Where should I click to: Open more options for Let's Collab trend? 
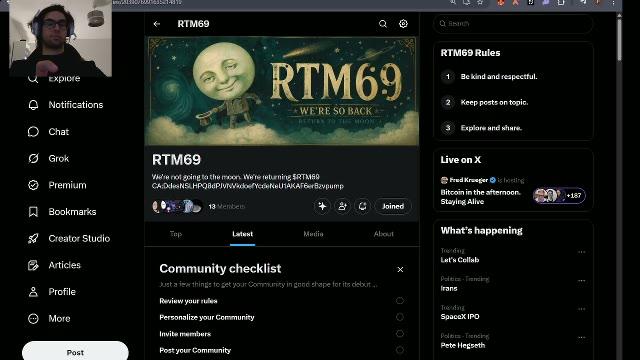click(x=582, y=252)
